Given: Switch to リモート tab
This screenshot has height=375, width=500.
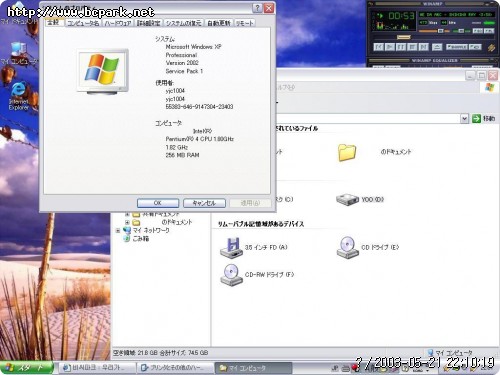Looking at the screenshot, I should pos(245,23).
